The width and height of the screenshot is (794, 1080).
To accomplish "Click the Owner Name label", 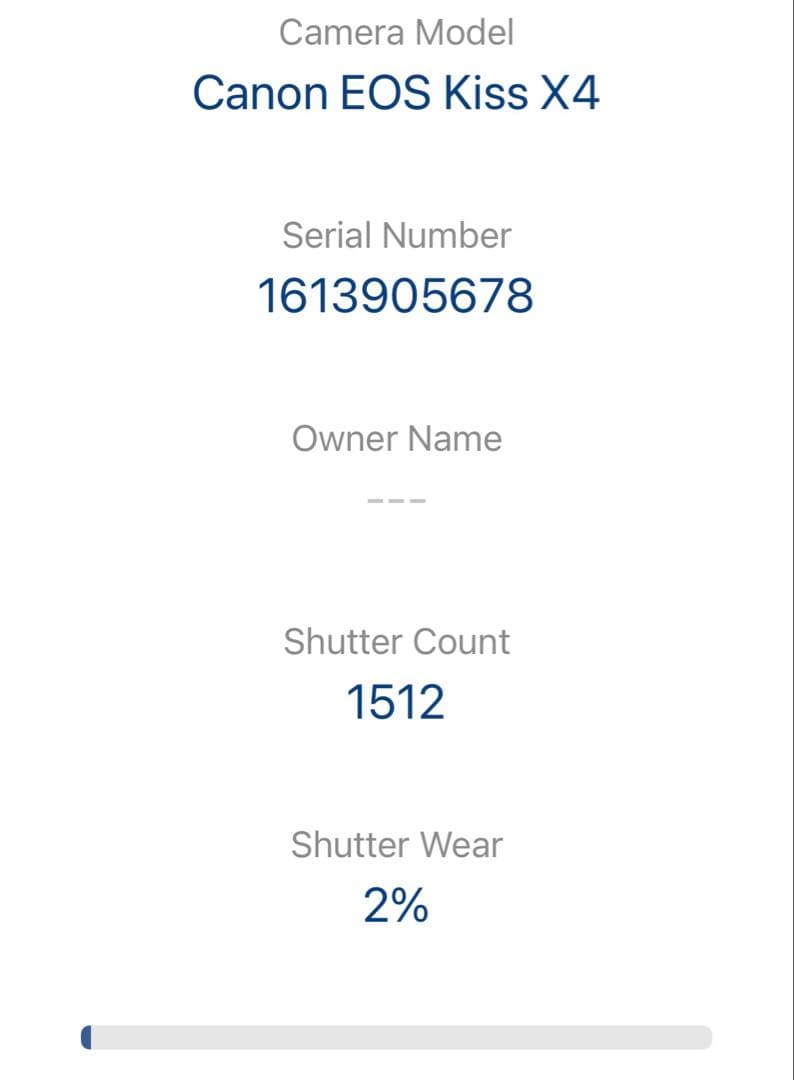I will pyautogui.click(x=396, y=439).
